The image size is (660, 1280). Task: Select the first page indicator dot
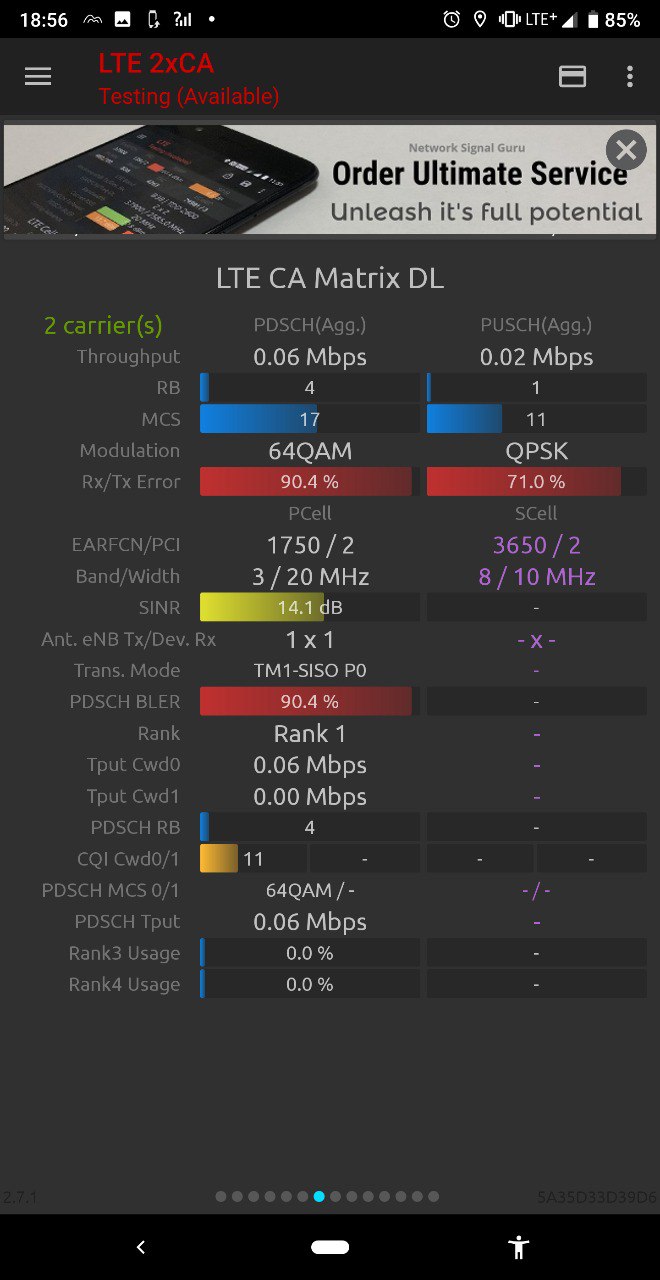tap(221, 1196)
